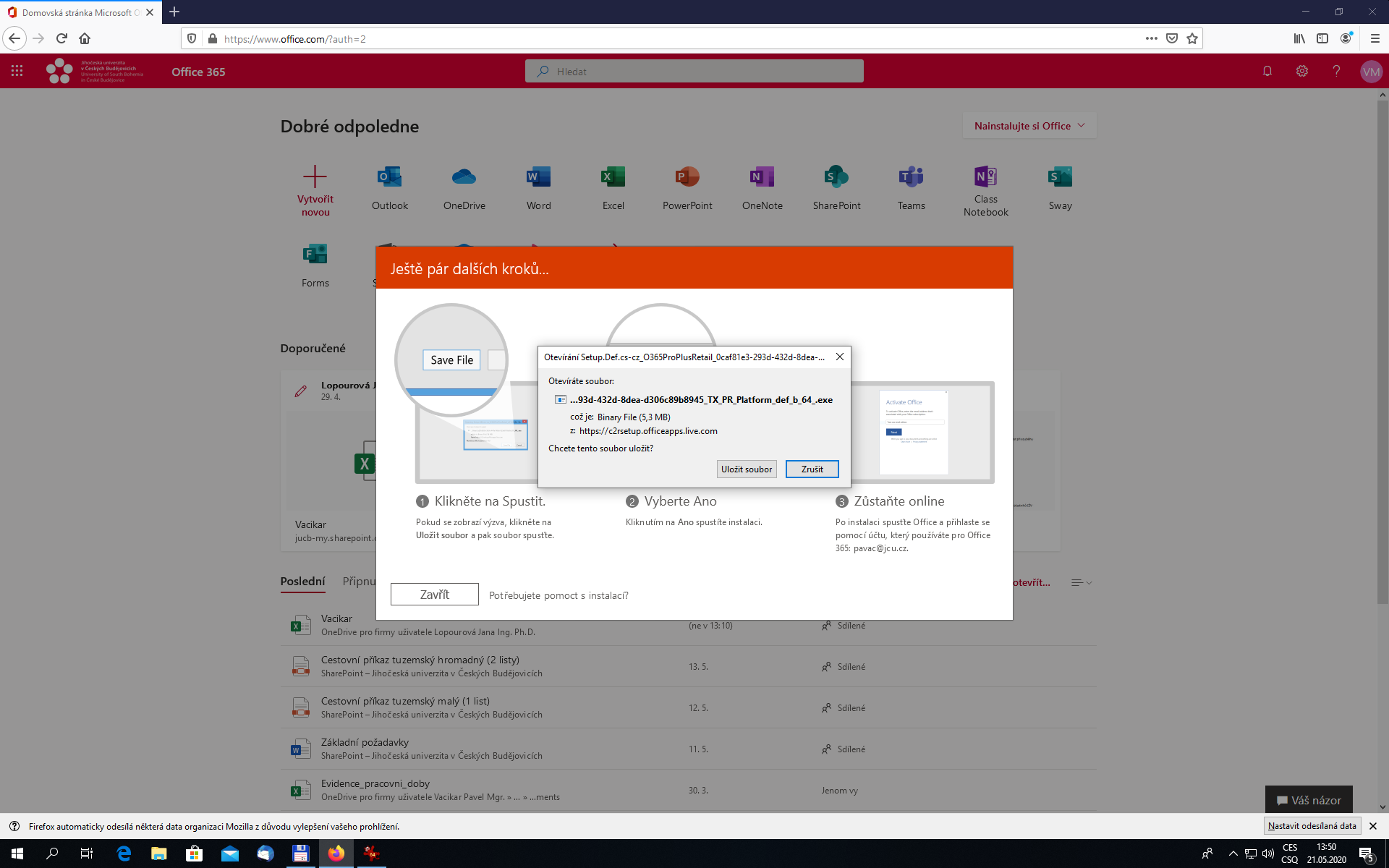Click Uložit soubor to save the file

[747, 469]
